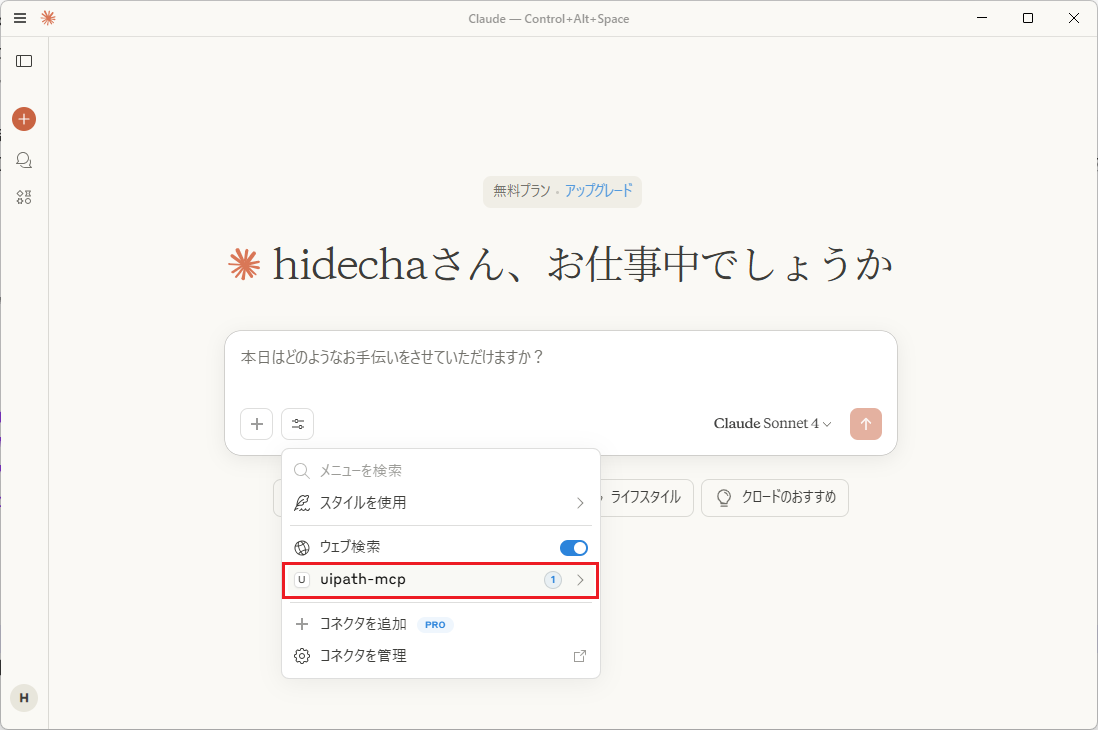This screenshot has height=730, width=1098.
Task: Click the 無料プラン label
Action: click(x=522, y=191)
